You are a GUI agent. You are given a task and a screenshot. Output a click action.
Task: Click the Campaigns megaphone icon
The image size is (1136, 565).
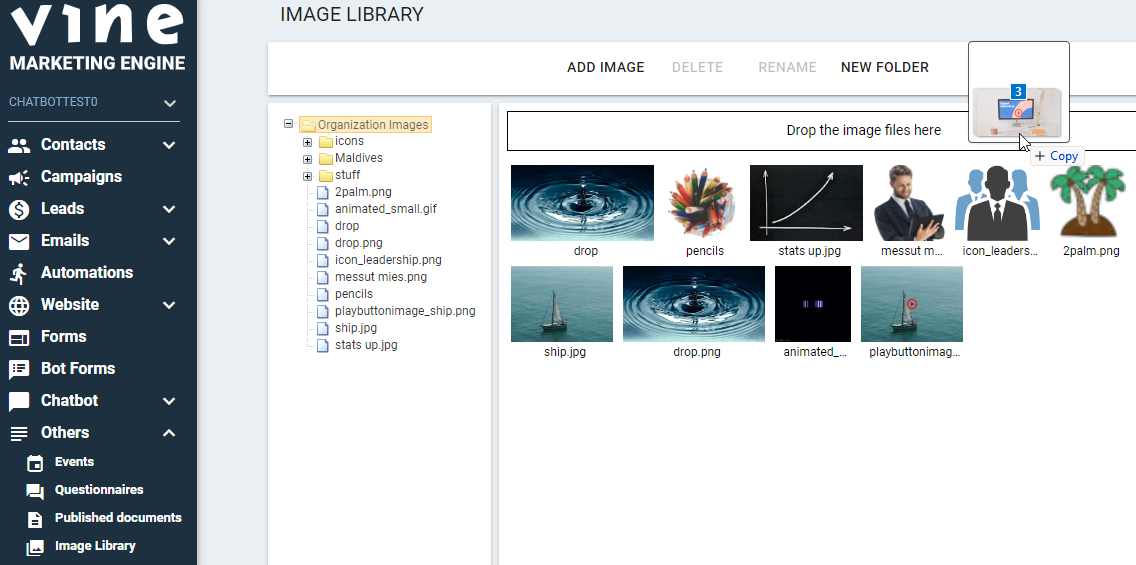19,177
